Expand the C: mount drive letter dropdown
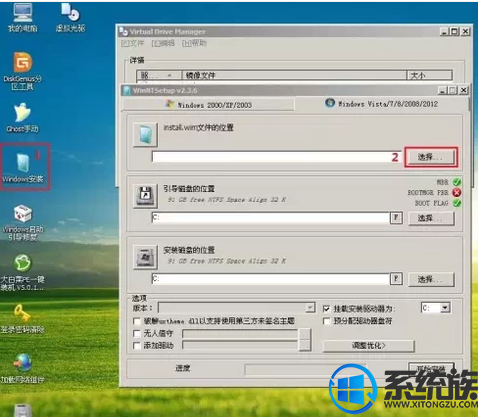This screenshot has height=417, width=478. pyautogui.click(x=445, y=308)
